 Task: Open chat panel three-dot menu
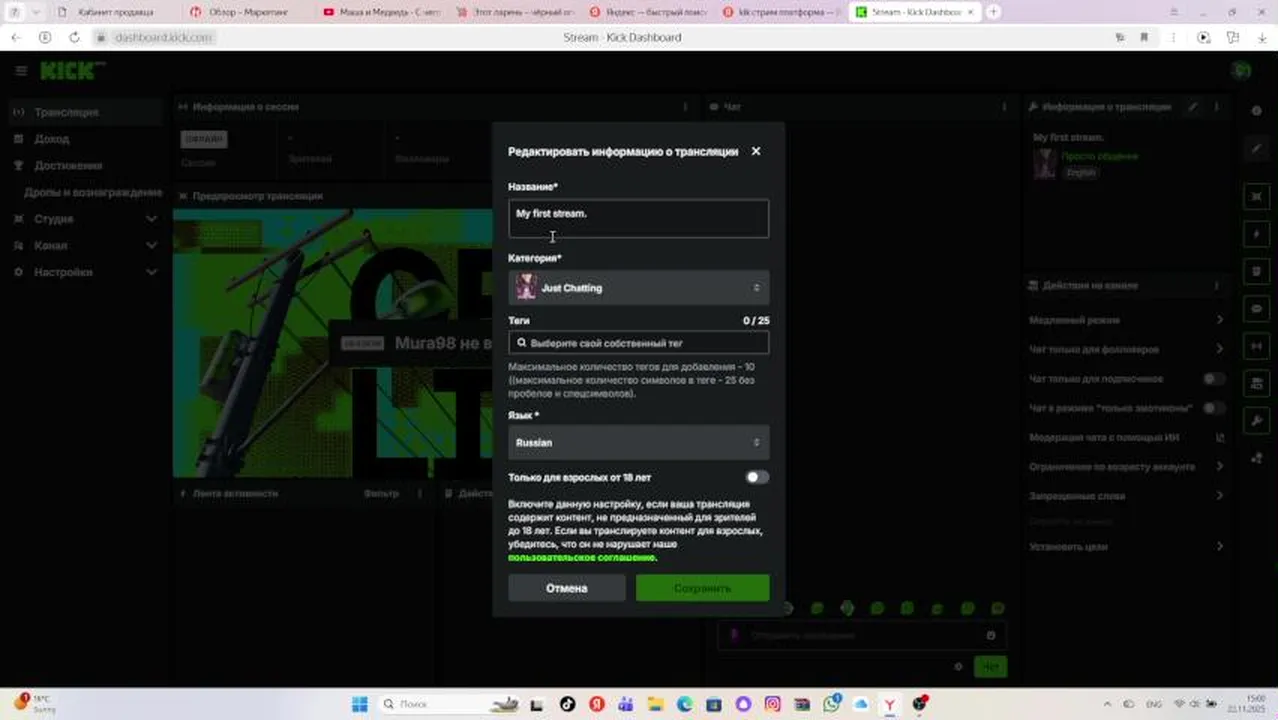click(x=1004, y=106)
